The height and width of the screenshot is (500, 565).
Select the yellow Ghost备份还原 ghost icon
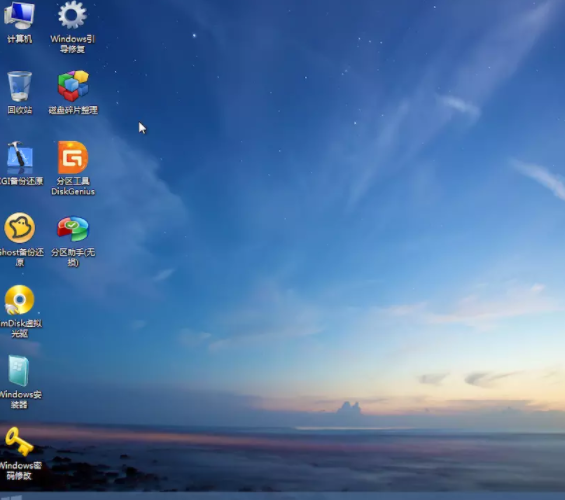(x=19, y=228)
